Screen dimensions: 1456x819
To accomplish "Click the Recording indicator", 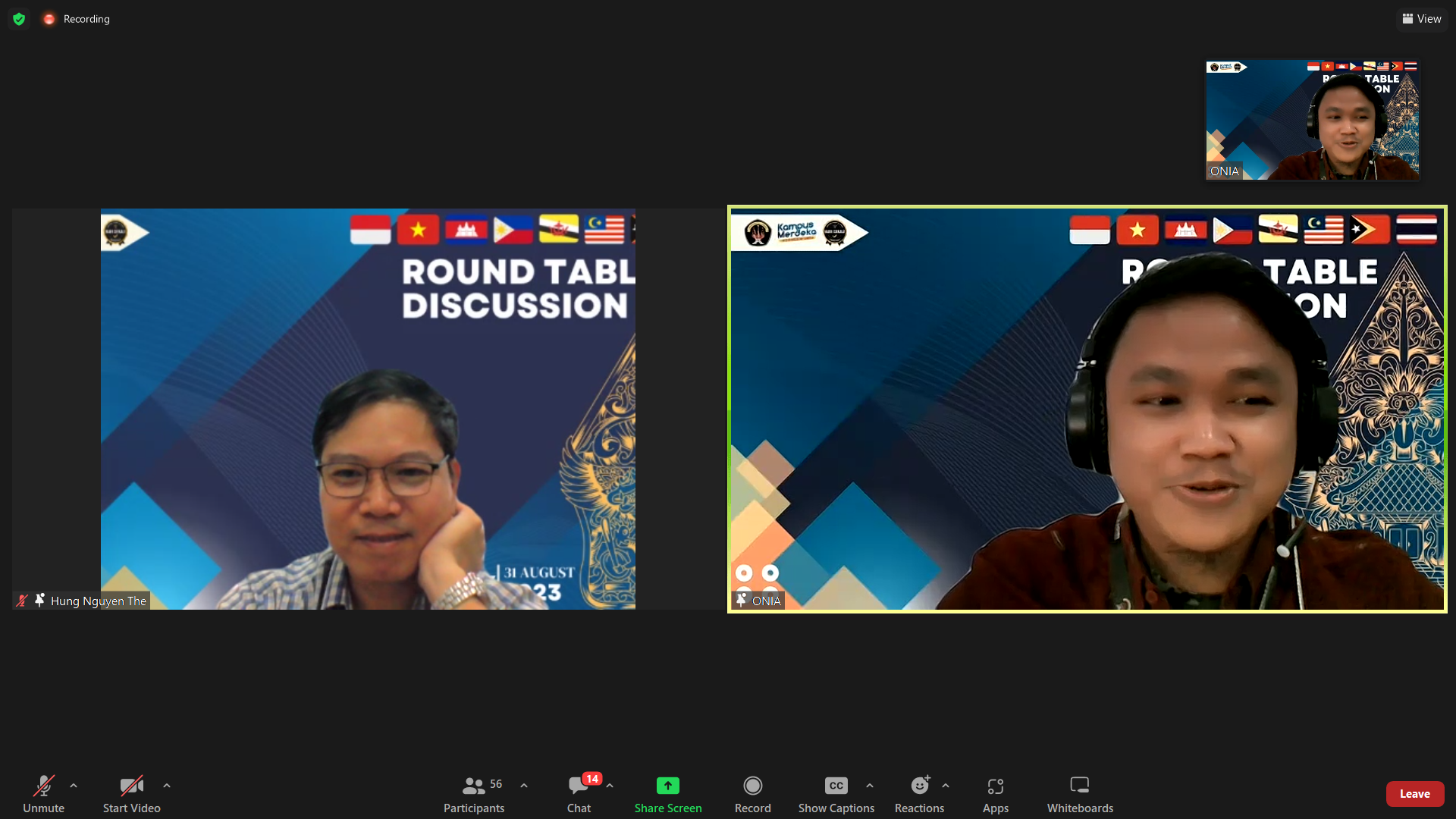I will (x=77, y=19).
